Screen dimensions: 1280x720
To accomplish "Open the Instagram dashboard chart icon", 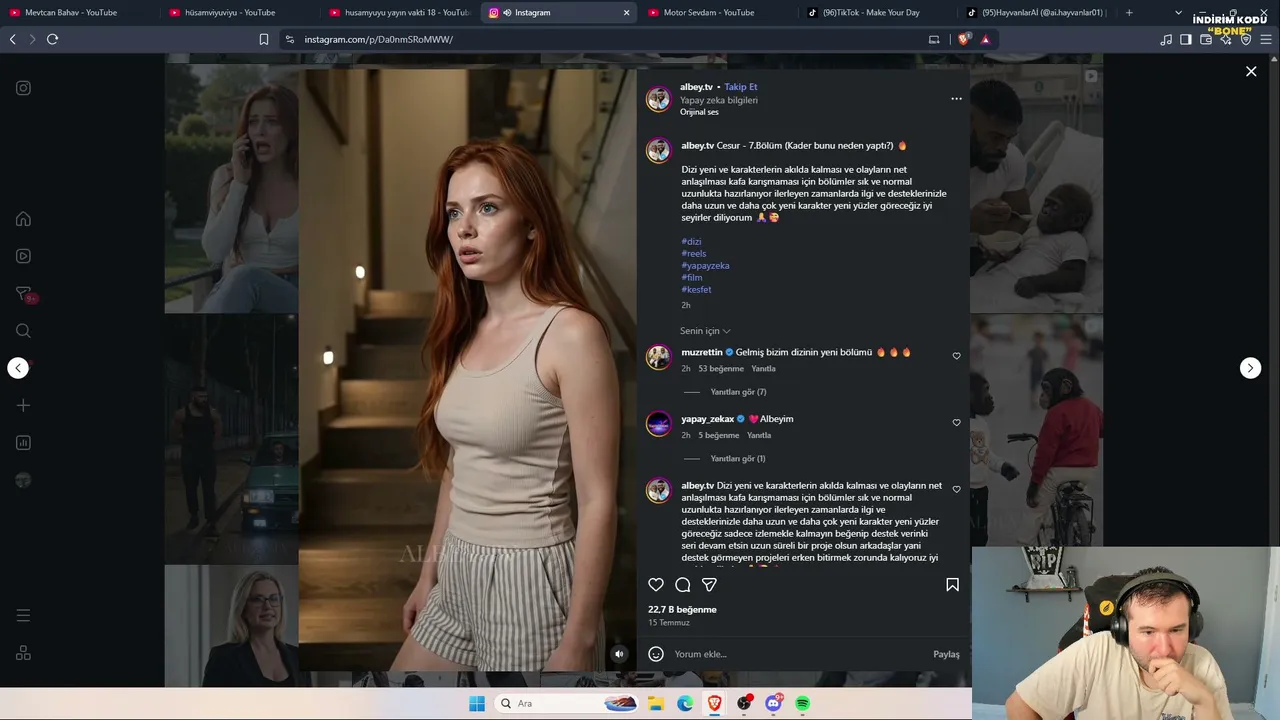I will pos(23,443).
